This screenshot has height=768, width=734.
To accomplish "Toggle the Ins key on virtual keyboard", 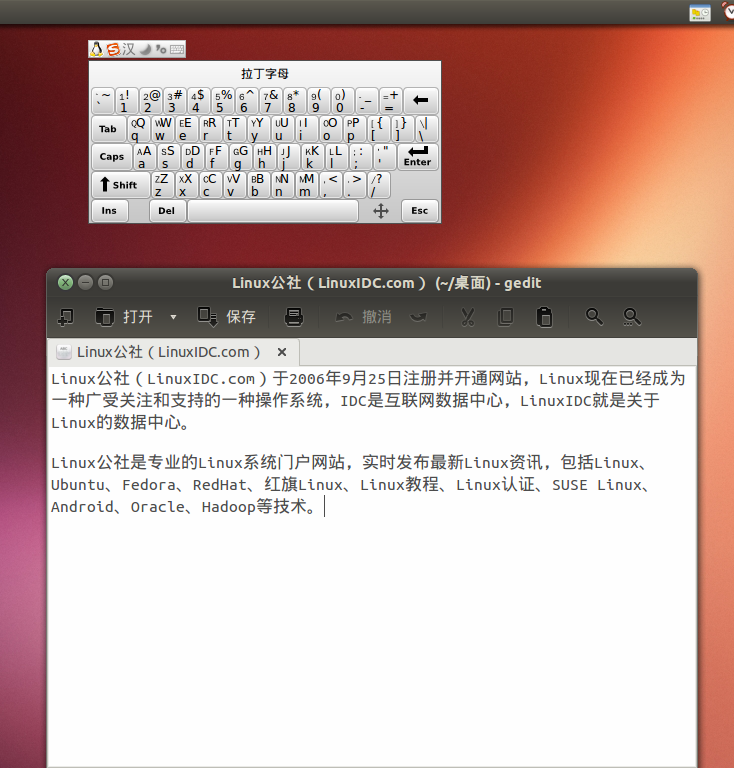I will [x=110, y=211].
